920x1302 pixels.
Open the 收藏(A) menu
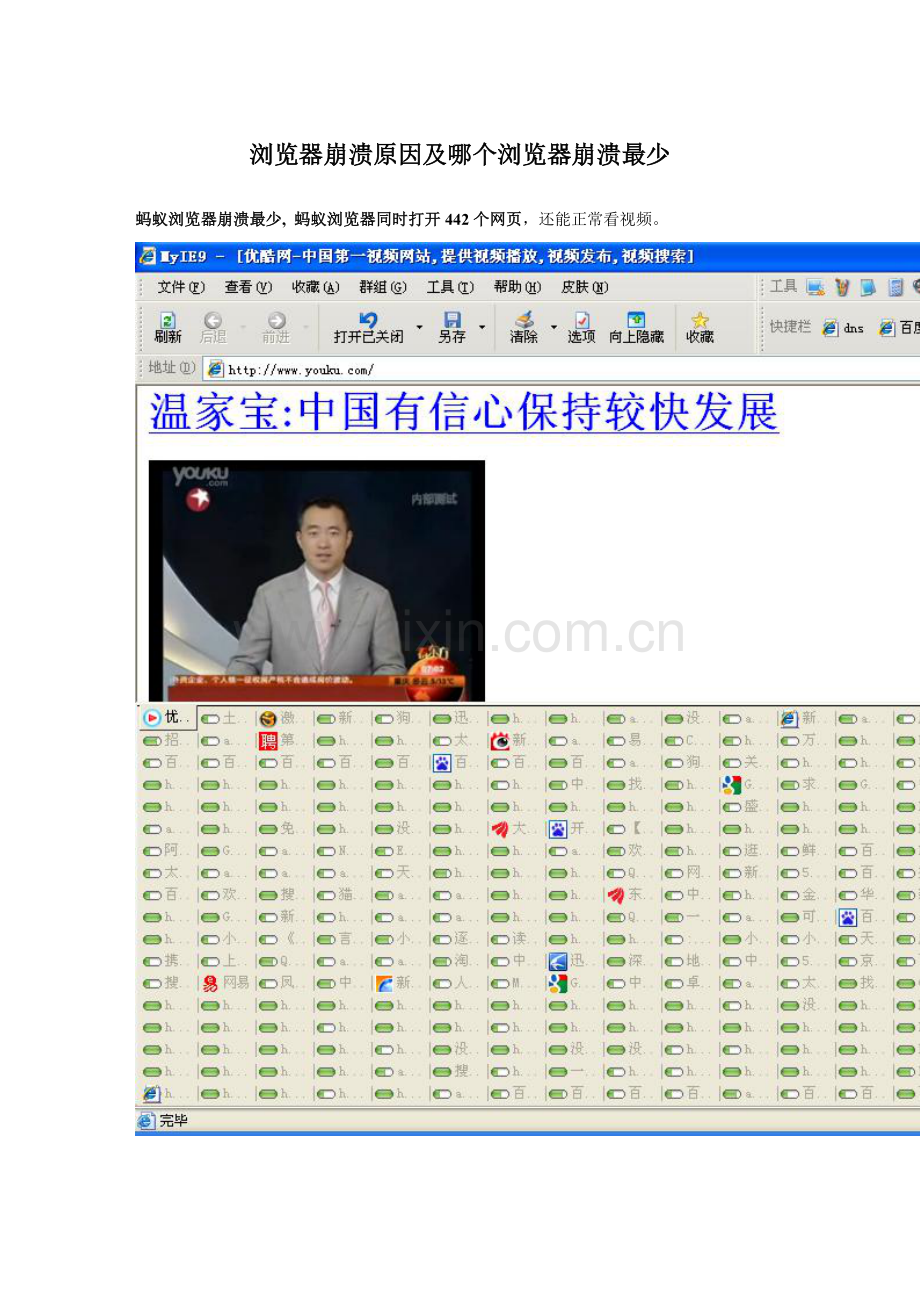(316, 288)
